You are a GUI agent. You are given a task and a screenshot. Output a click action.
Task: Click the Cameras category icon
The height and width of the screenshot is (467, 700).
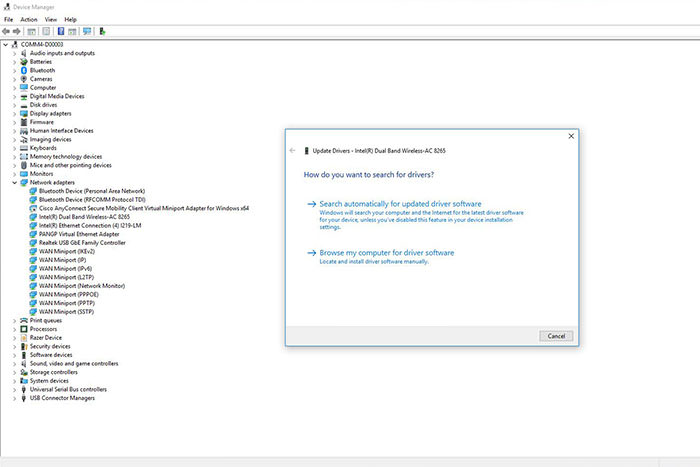tap(24, 79)
